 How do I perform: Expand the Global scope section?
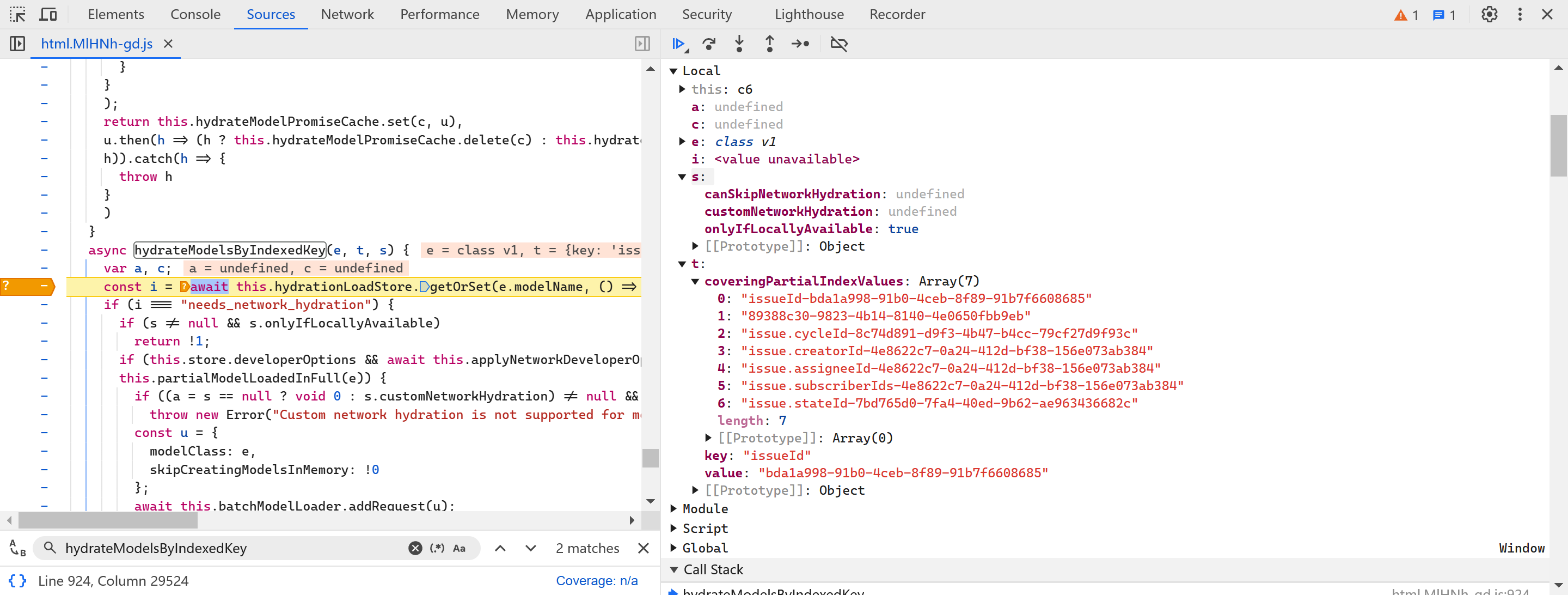point(674,548)
